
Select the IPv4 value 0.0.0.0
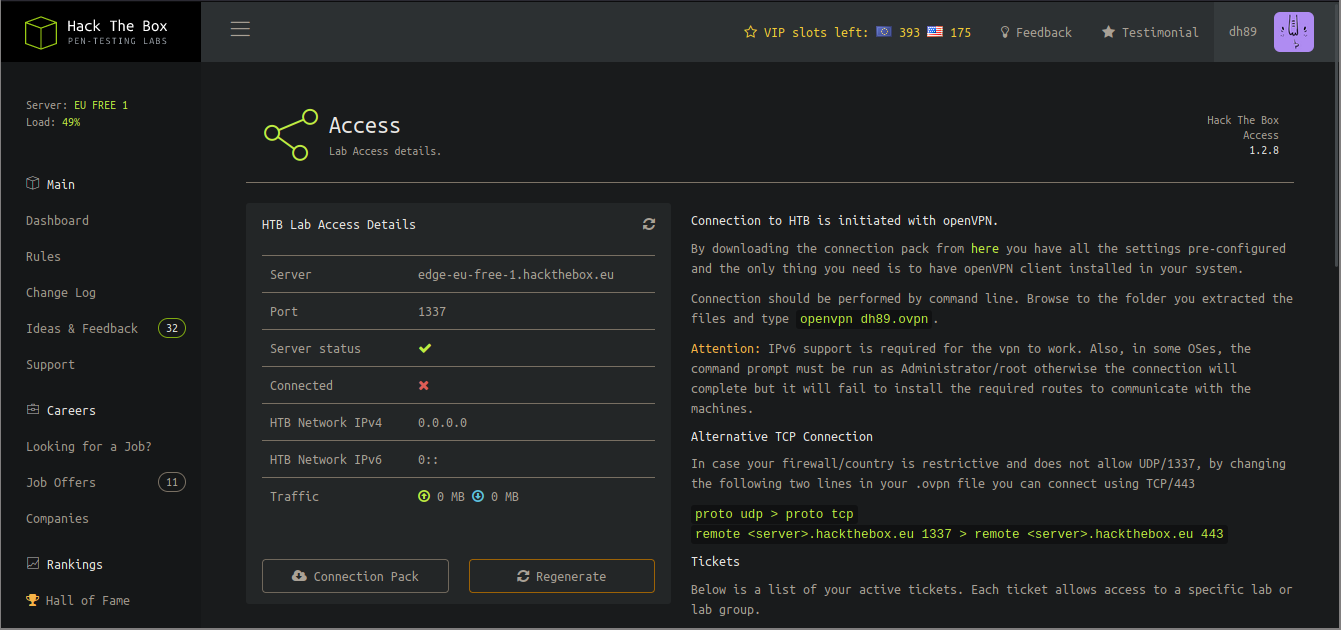coord(442,423)
